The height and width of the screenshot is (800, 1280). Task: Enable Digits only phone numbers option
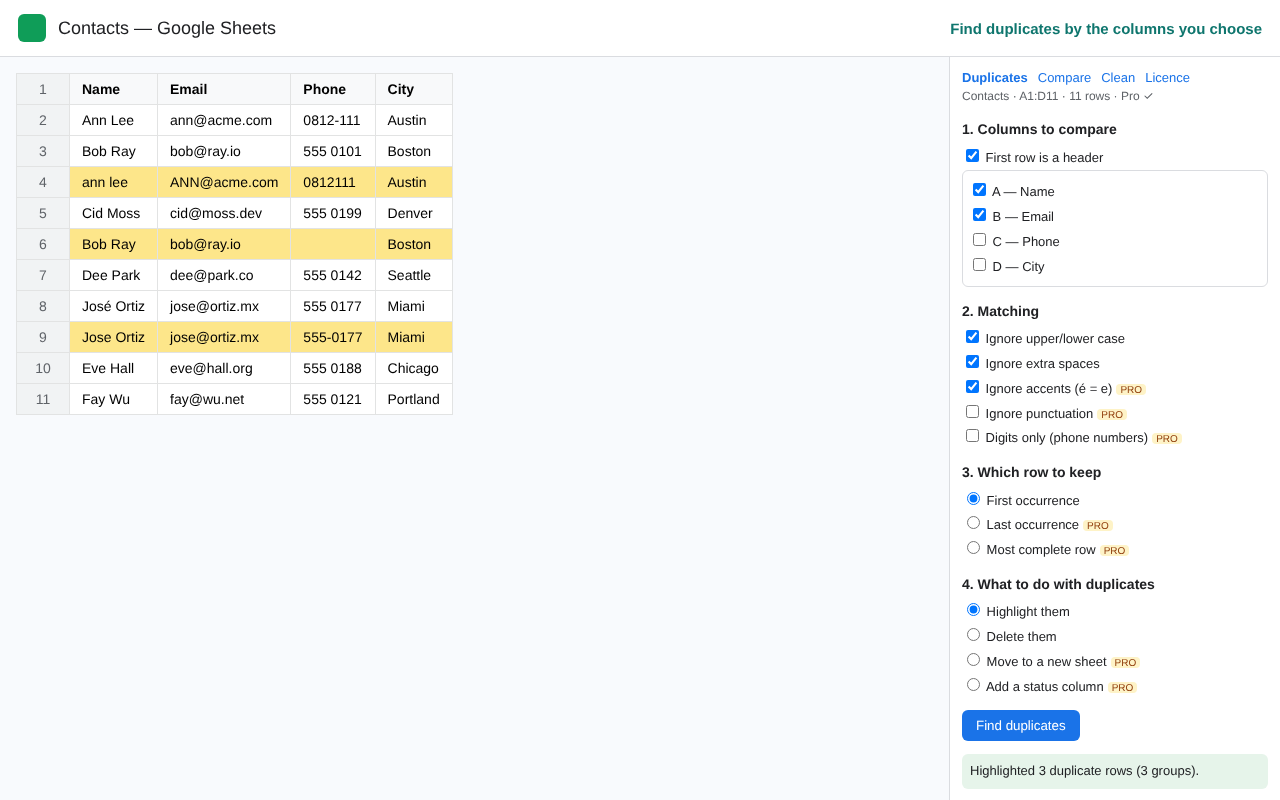click(x=972, y=436)
